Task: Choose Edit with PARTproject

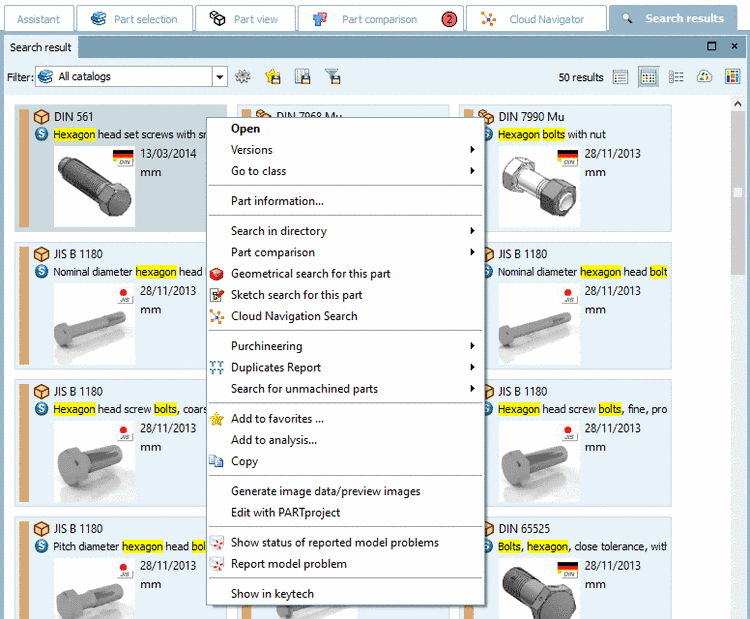Action: pos(346,512)
